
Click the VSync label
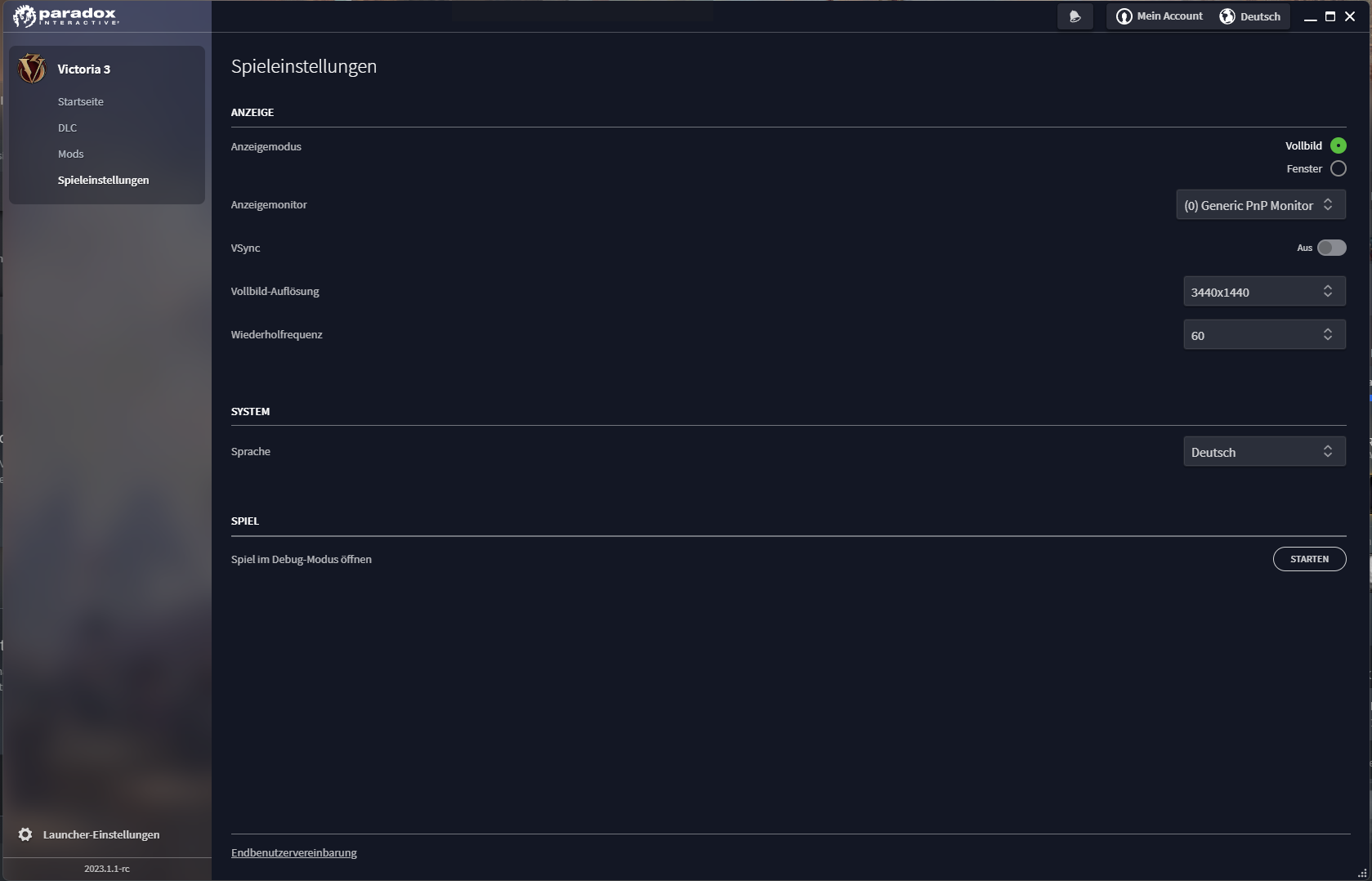click(245, 248)
